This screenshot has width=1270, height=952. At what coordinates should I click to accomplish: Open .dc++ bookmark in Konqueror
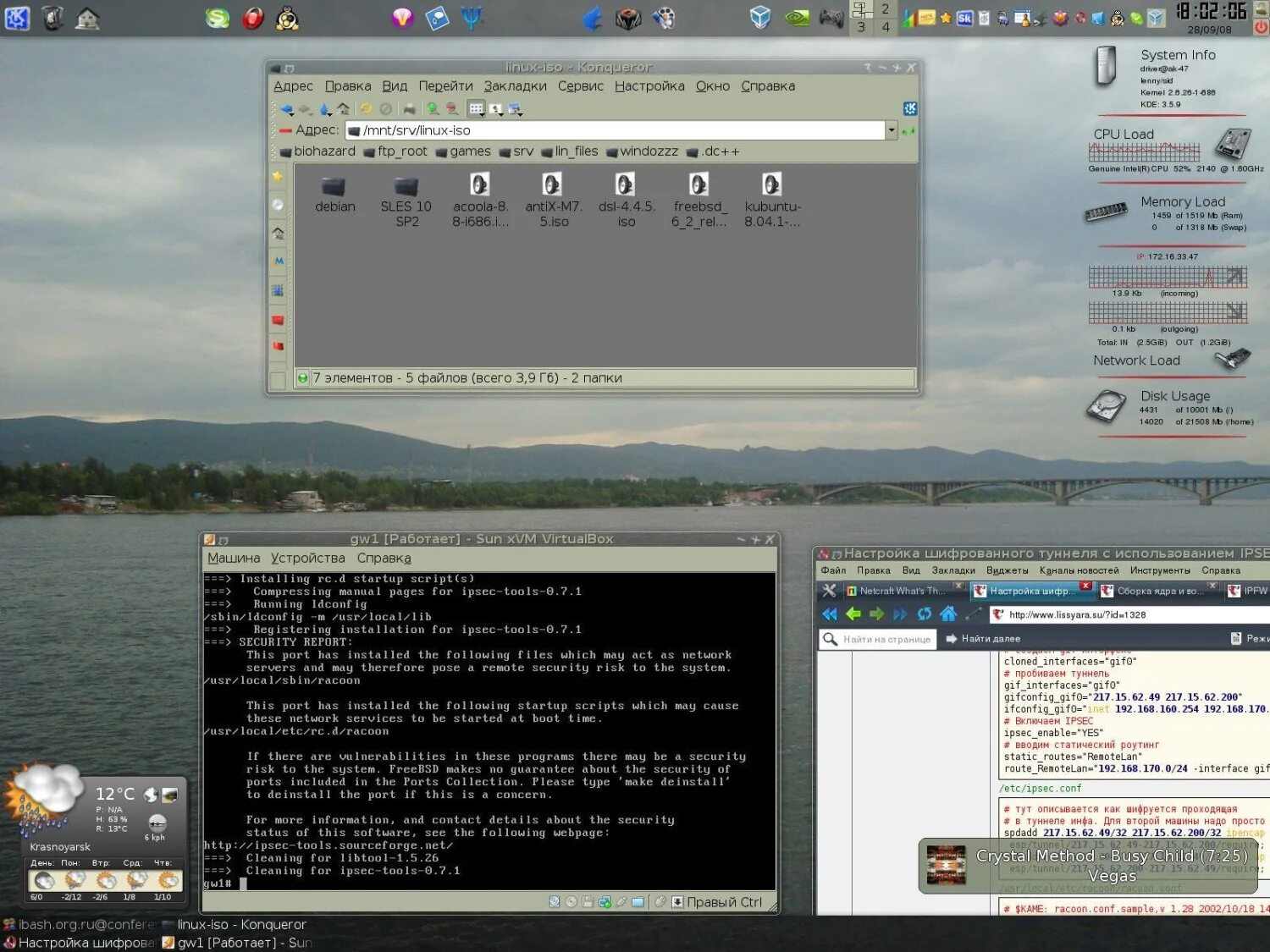[713, 151]
